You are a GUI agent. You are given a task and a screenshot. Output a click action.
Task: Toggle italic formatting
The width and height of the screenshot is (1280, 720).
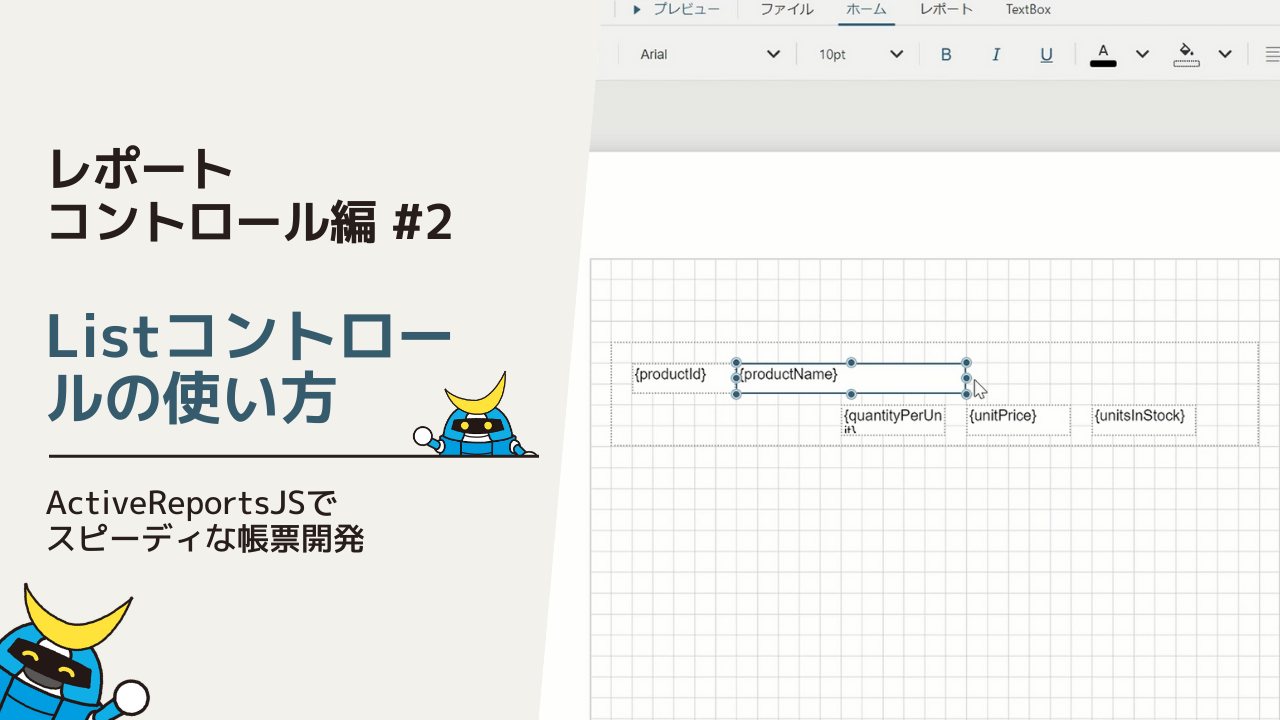(x=996, y=55)
